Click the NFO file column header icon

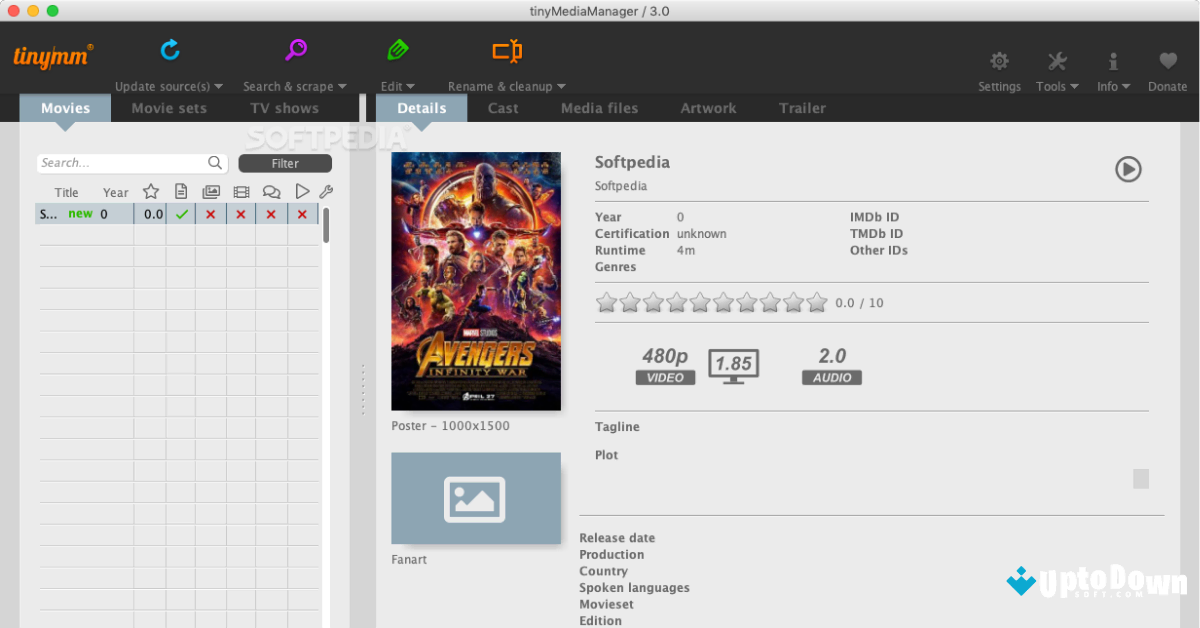[181, 191]
